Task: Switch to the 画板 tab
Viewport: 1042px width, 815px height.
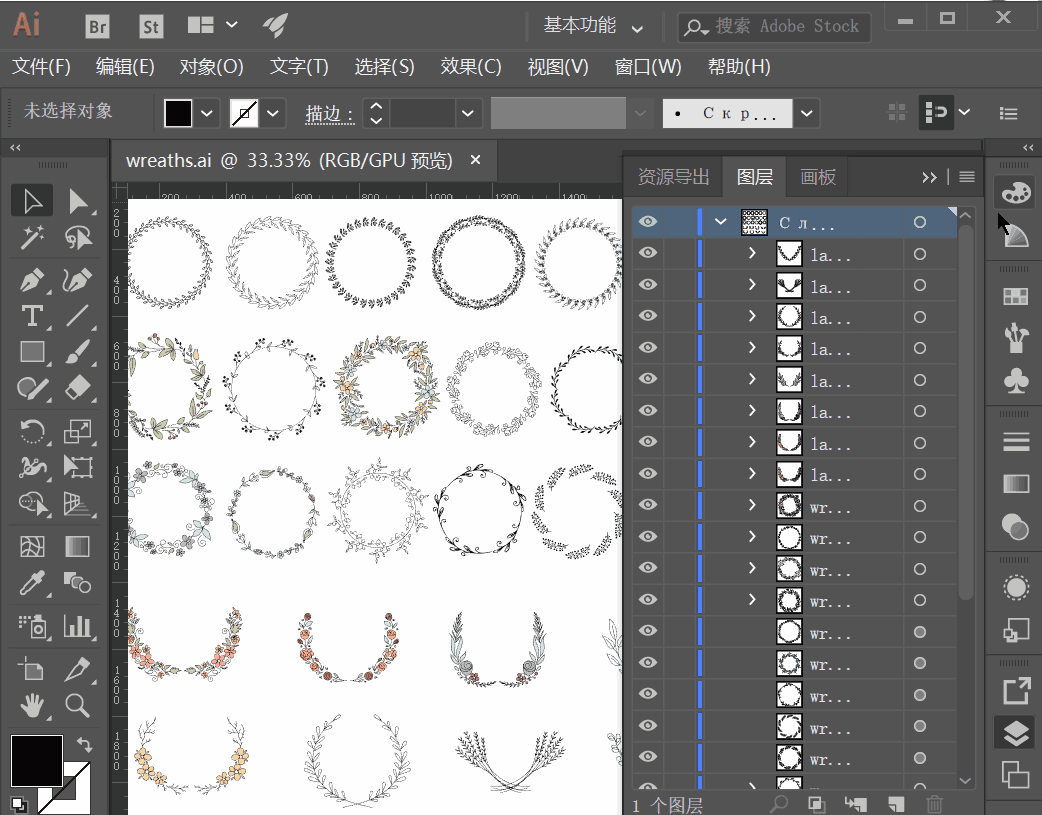Action: coord(818,177)
